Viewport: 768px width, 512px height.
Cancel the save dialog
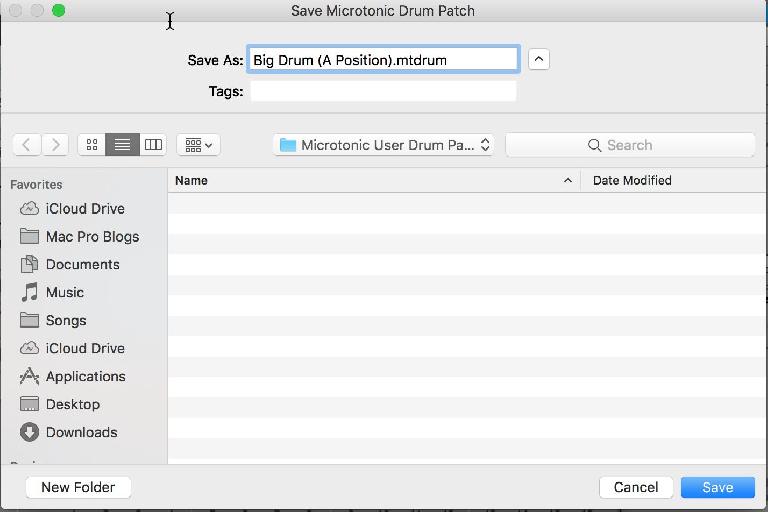[636, 487]
